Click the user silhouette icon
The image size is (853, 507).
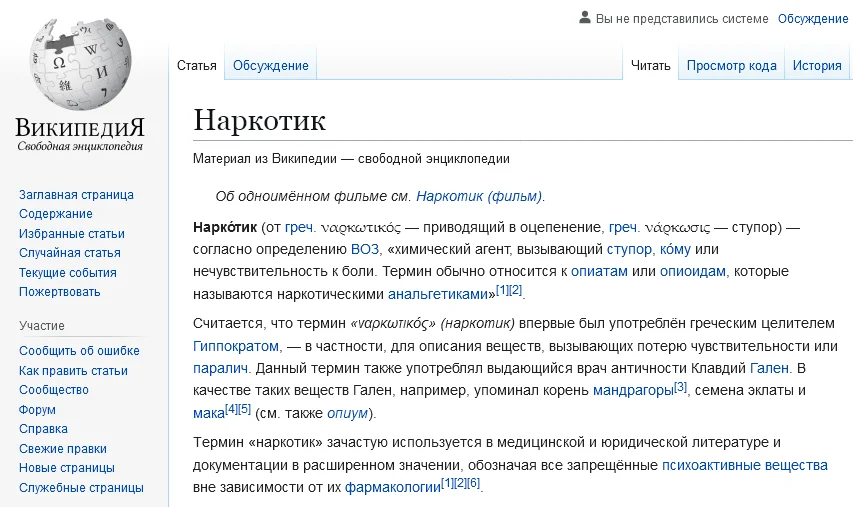click(x=585, y=17)
